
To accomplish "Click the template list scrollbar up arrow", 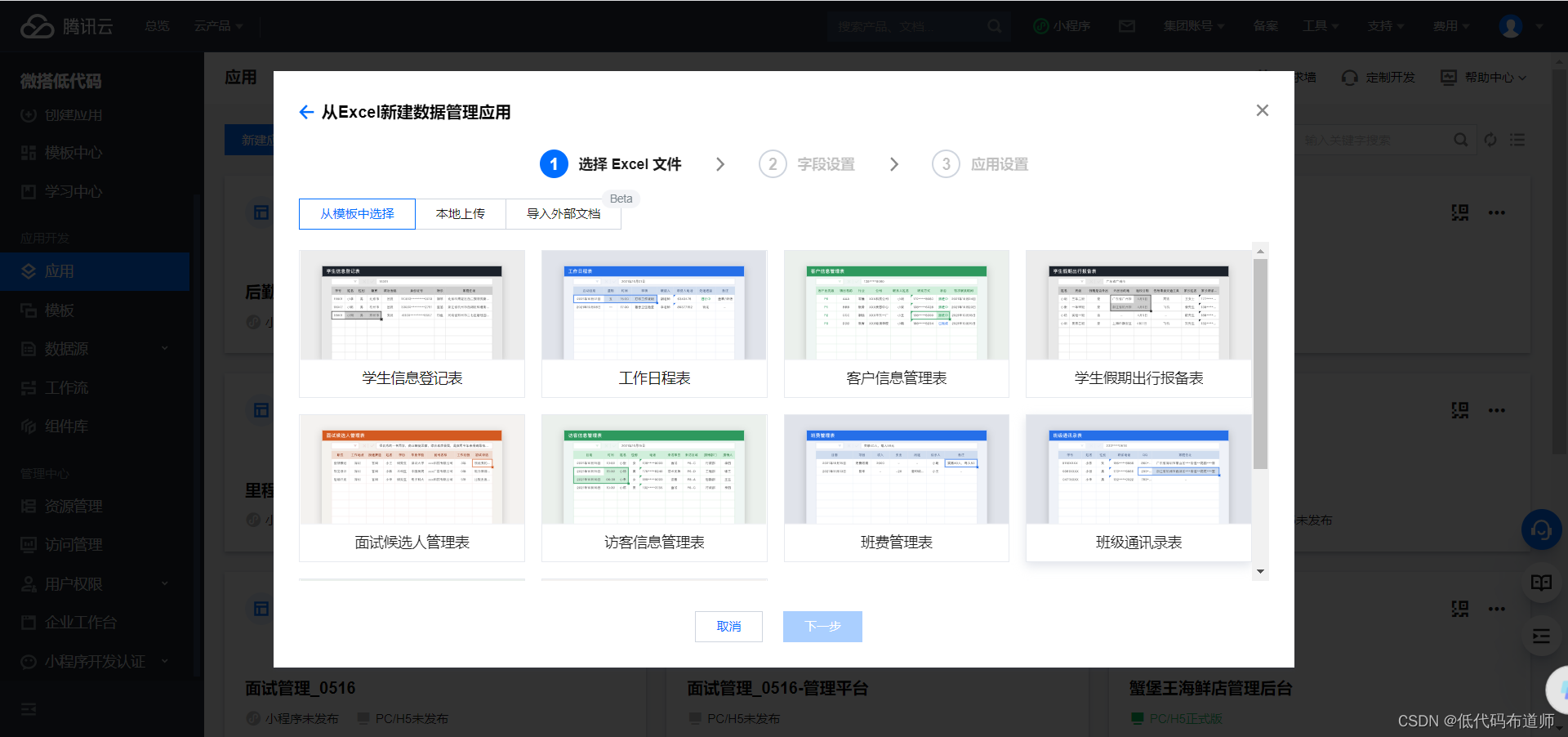I will click(1261, 251).
